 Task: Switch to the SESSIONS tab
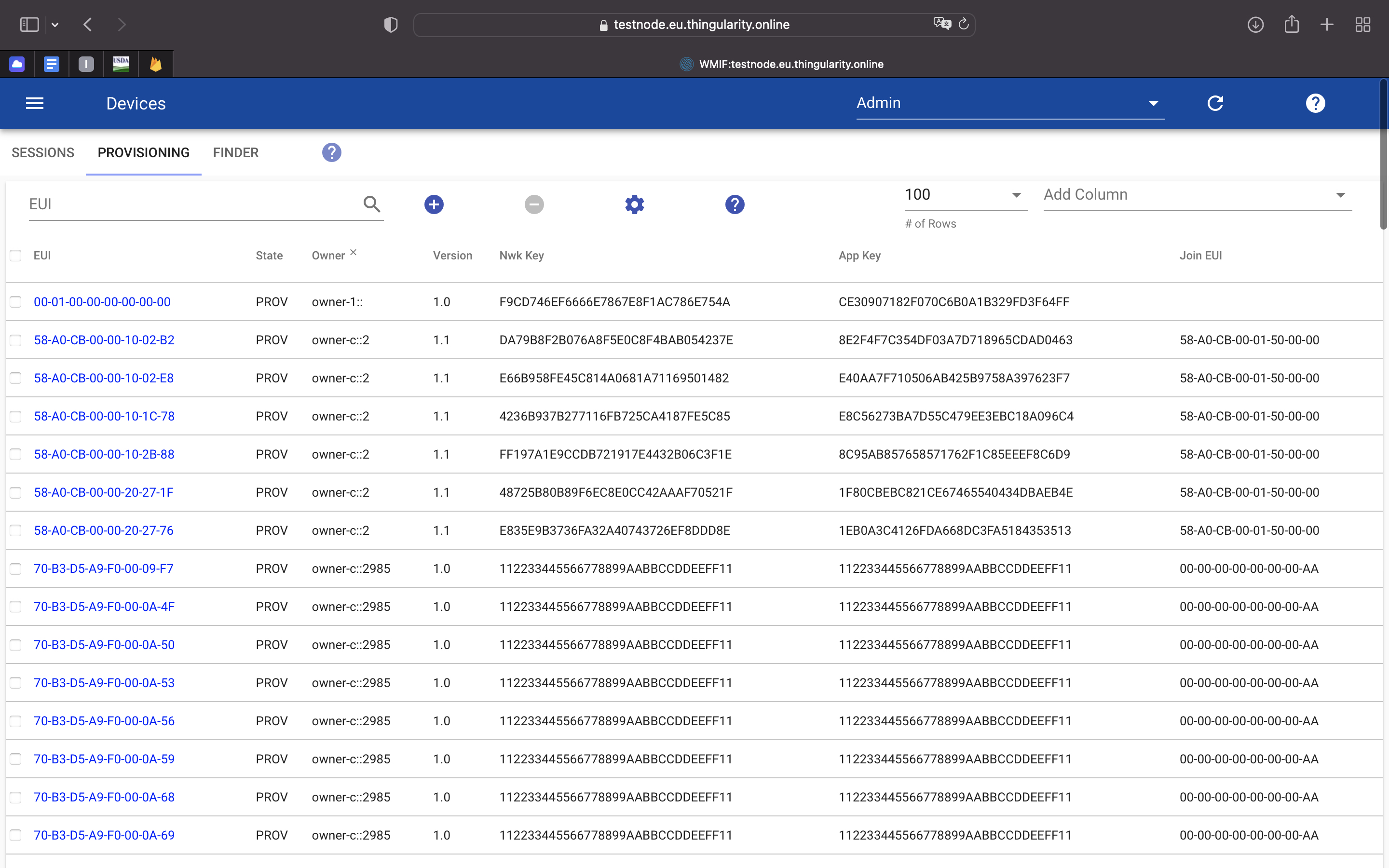(43, 153)
